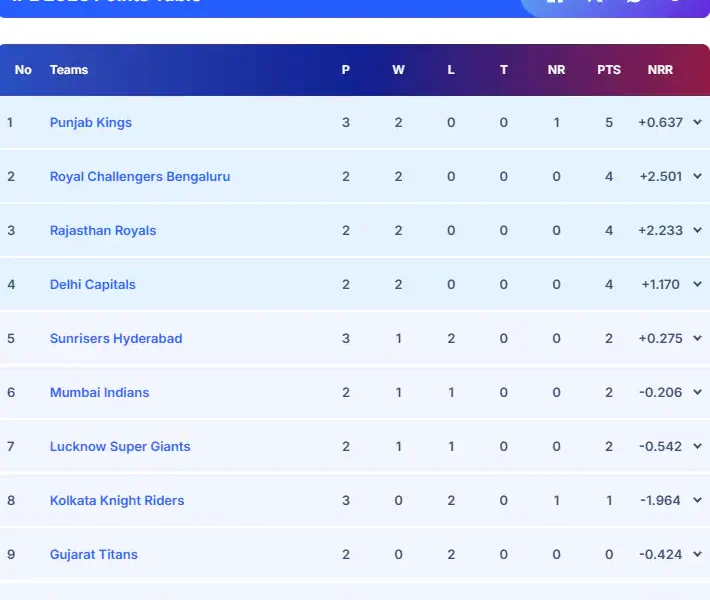Expand Gujarat Titans row chevron
Screen dimensions: 710x600
[697, 555]
